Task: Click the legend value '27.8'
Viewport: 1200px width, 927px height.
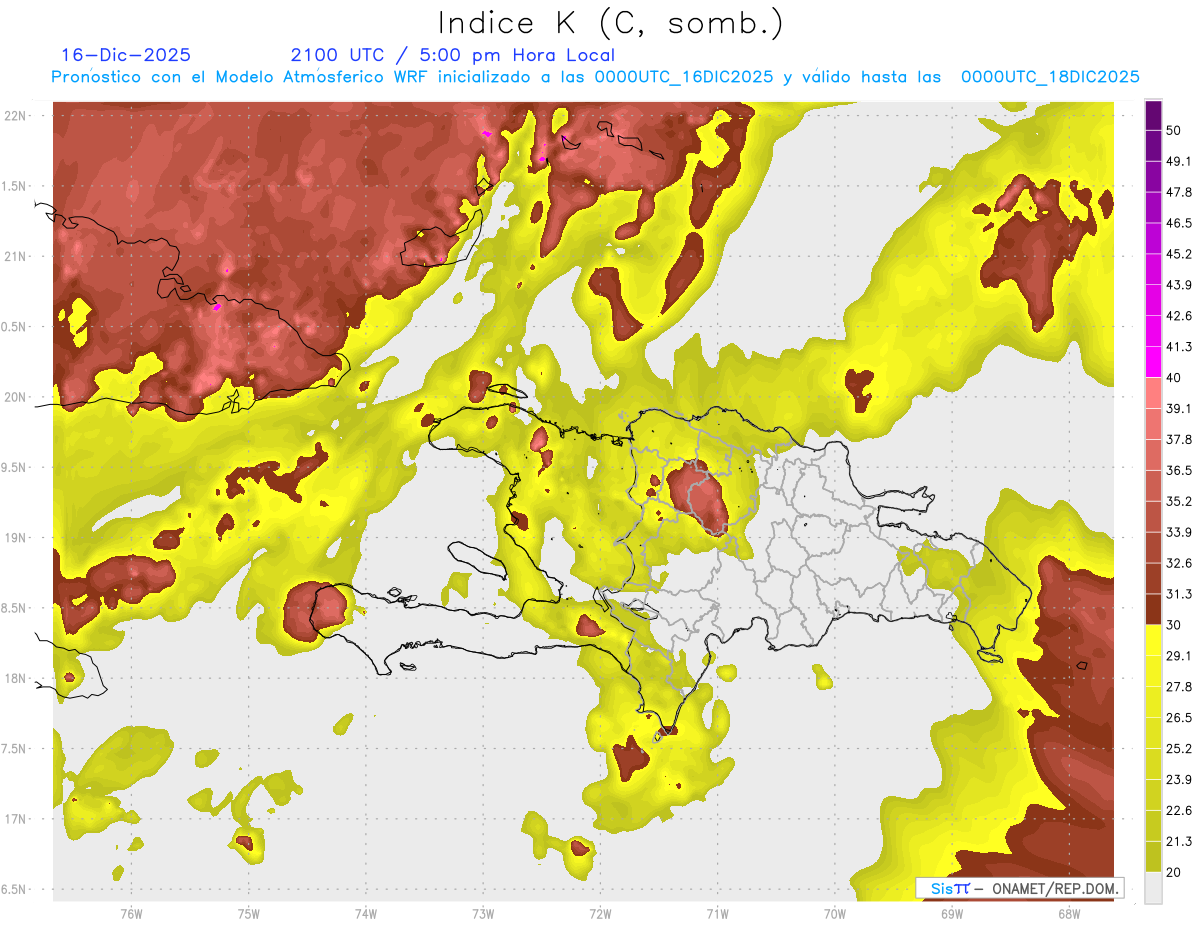Action: [x=1178, y=686]
